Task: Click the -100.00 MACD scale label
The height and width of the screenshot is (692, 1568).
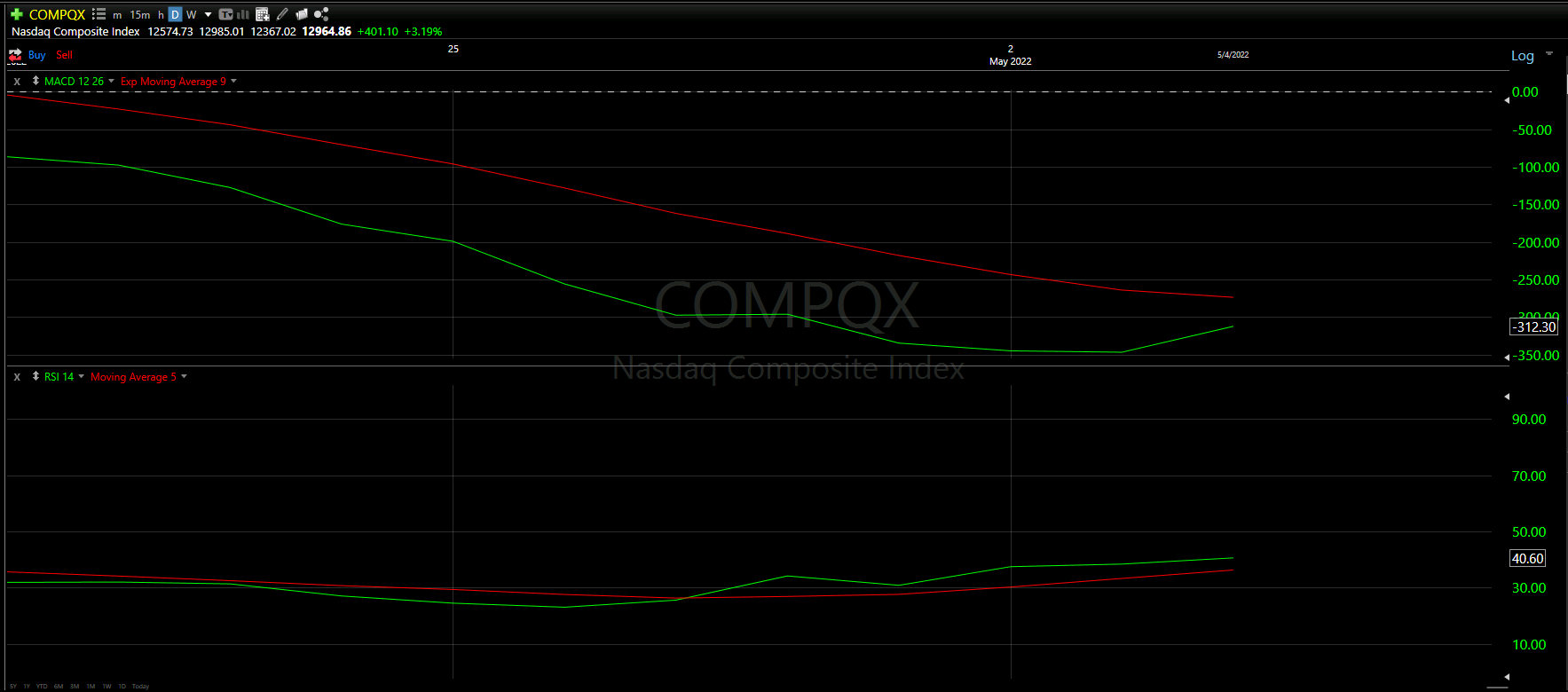Action: (x=1536, y=167)
